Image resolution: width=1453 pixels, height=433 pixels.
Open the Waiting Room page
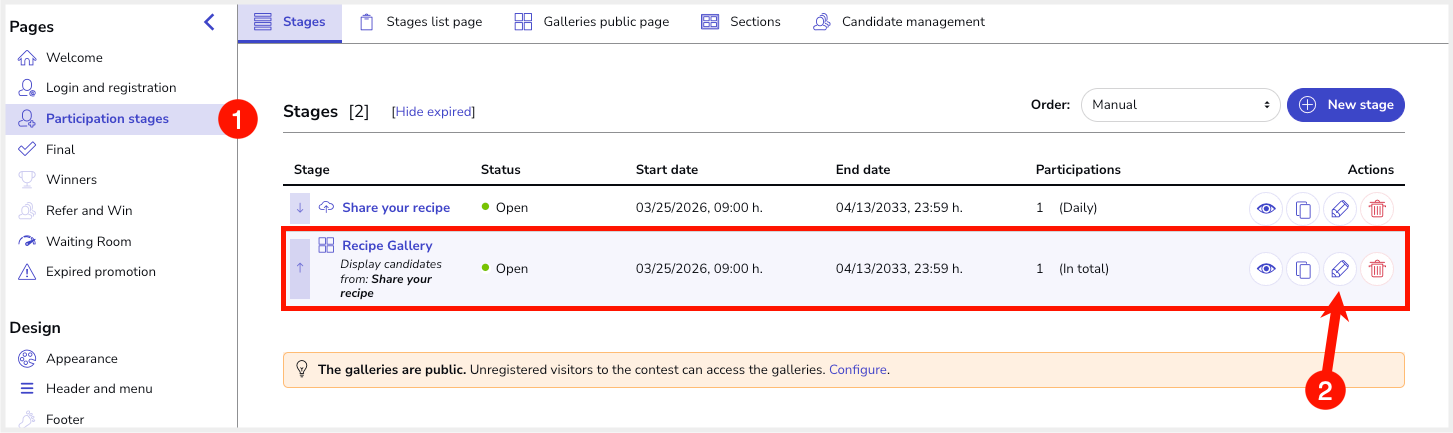click(88, 242)
